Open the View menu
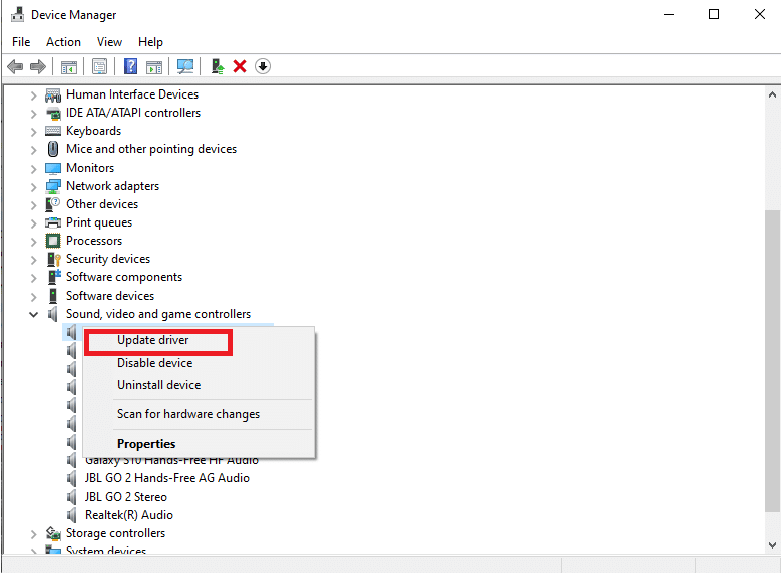Image resolution: width=781 pixels, height=573 pixels. click(x=109, y=42)
